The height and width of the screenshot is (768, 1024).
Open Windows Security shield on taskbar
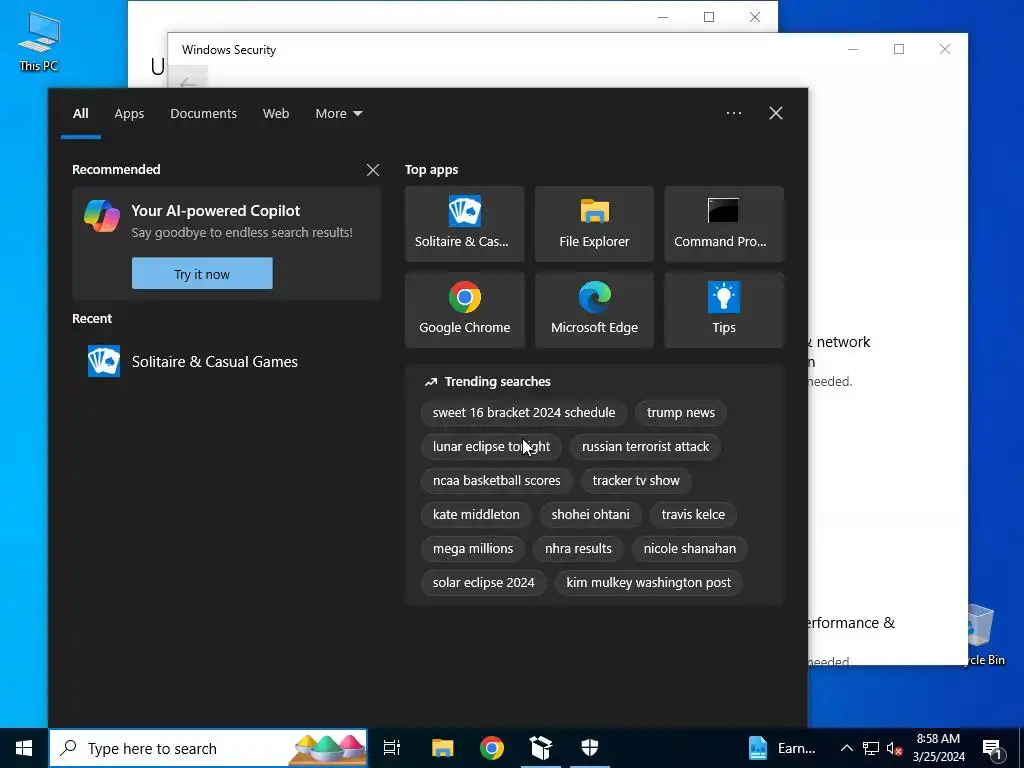point(590,748)
